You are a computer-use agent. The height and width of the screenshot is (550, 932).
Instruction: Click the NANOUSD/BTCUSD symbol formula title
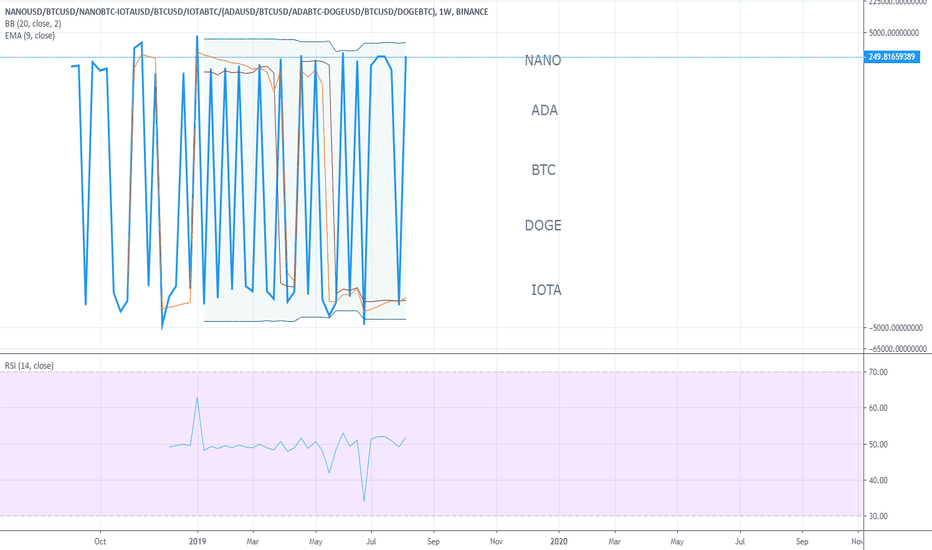(246, 12)
